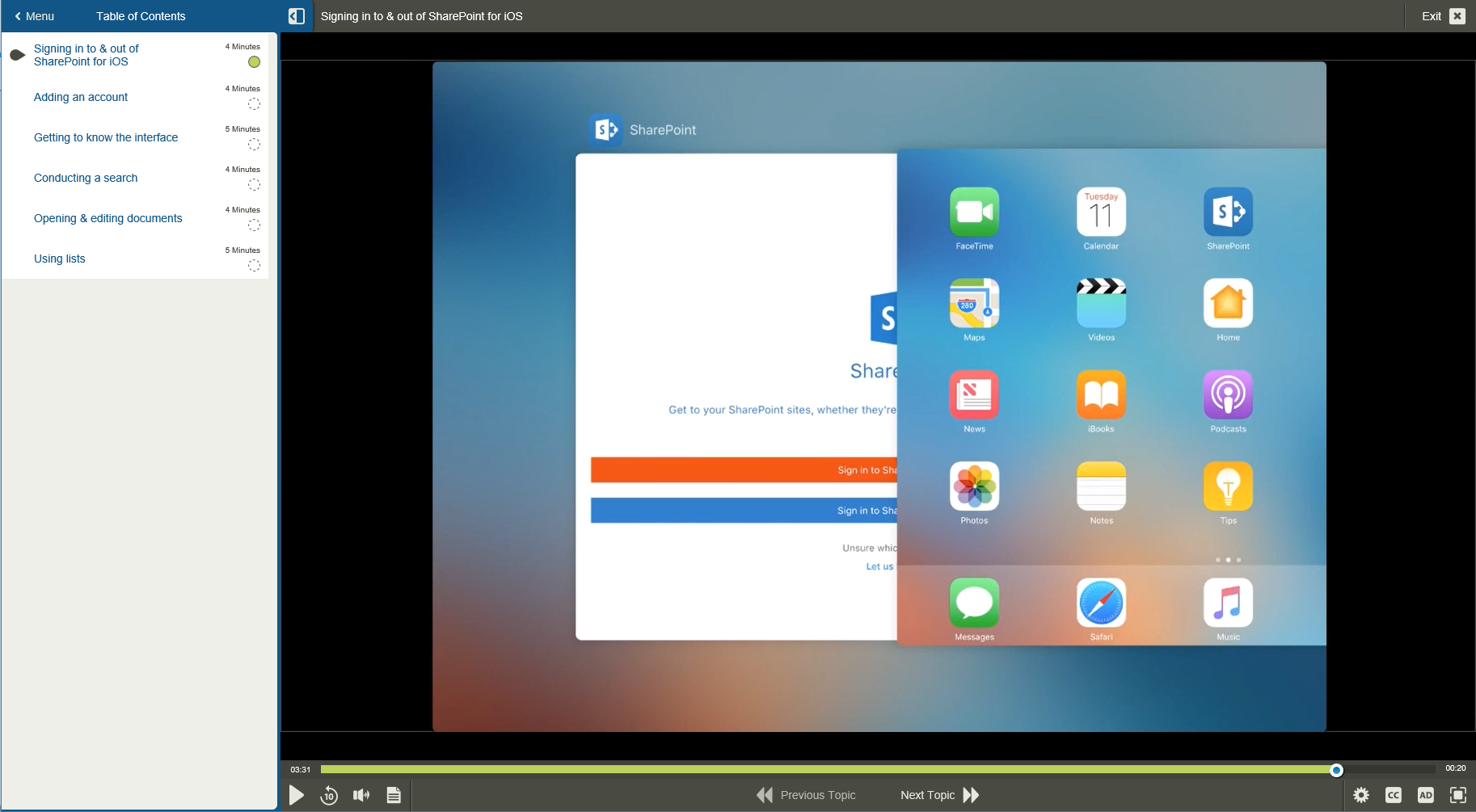Switch to the Table of Contents tab
1476x812 pixels.
pyautogui.click(x=141, y=15)
